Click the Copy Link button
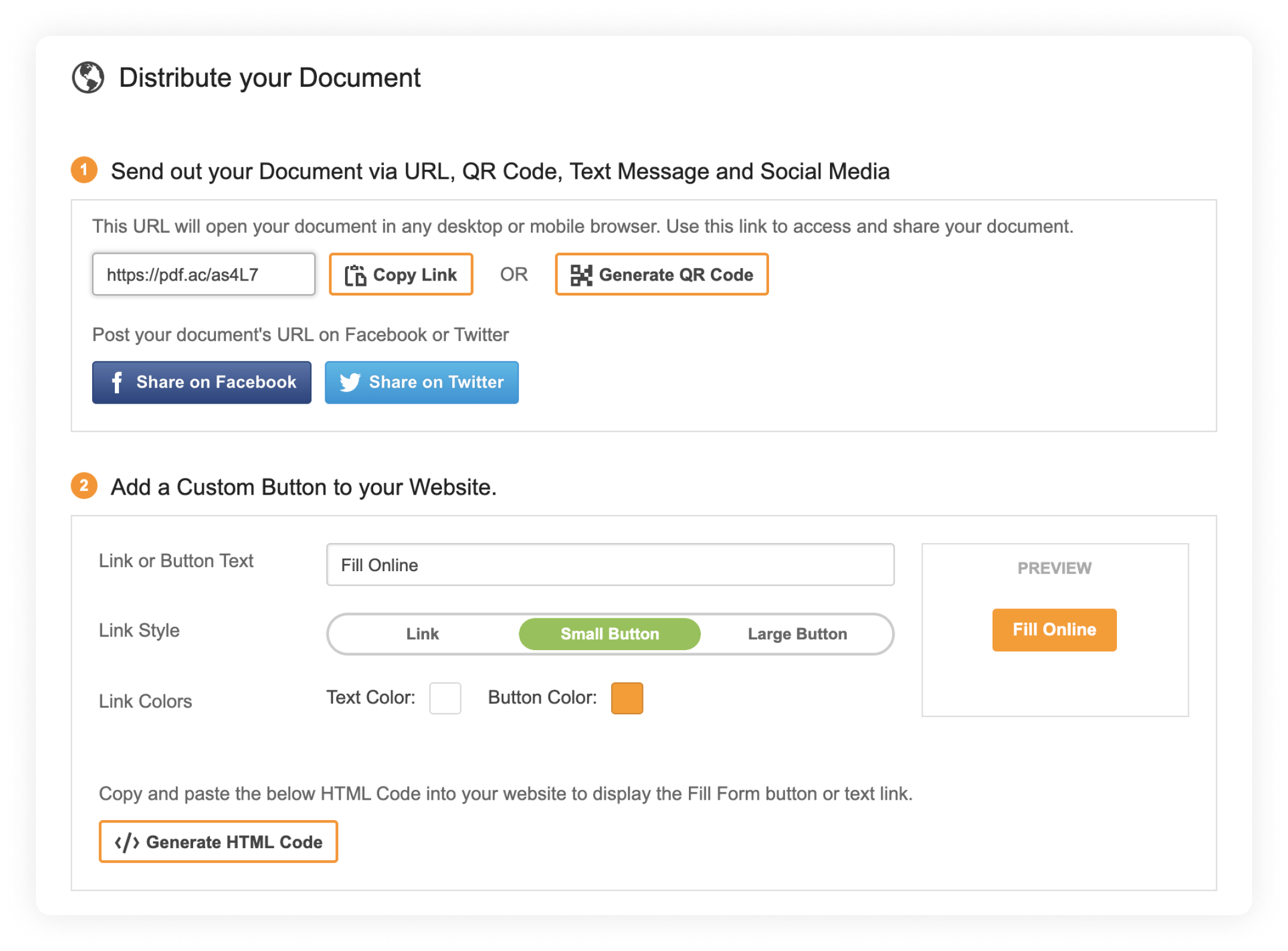This screenshot has height=951, width=1288. (x=401, y=275)
